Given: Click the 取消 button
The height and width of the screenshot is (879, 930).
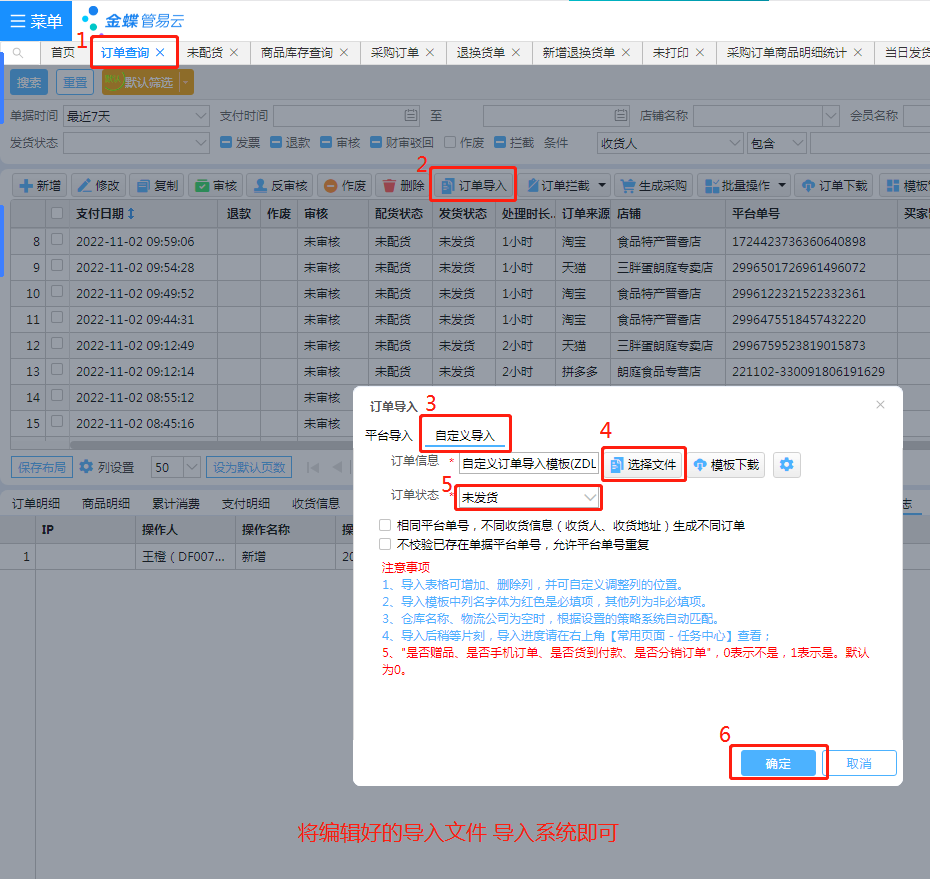Looking at the screenshot, I should coord(859,763).
